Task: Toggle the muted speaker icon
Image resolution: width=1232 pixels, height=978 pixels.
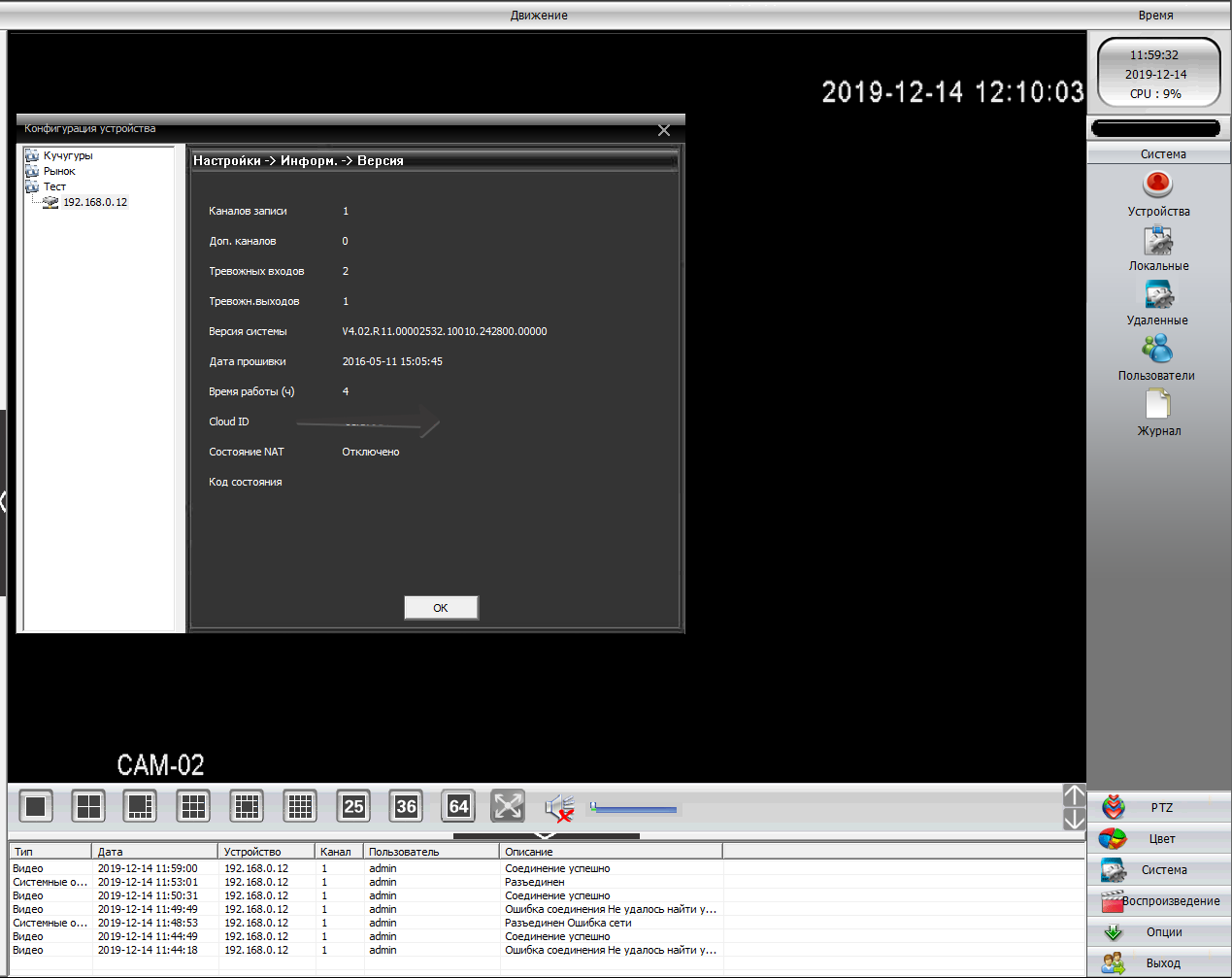Action: tap(559, 807)
